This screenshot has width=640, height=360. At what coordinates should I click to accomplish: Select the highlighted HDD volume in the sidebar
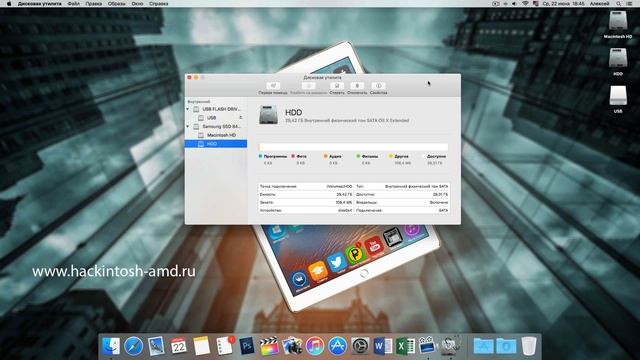tap(216, 144)
